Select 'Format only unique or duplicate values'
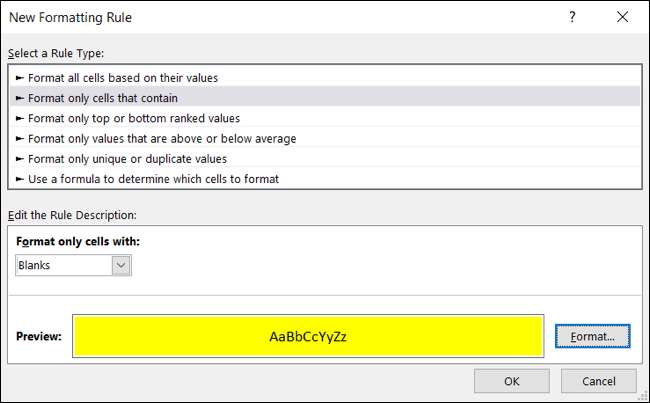The height and width of the screenshot is (403, 650). click(127, 158)
